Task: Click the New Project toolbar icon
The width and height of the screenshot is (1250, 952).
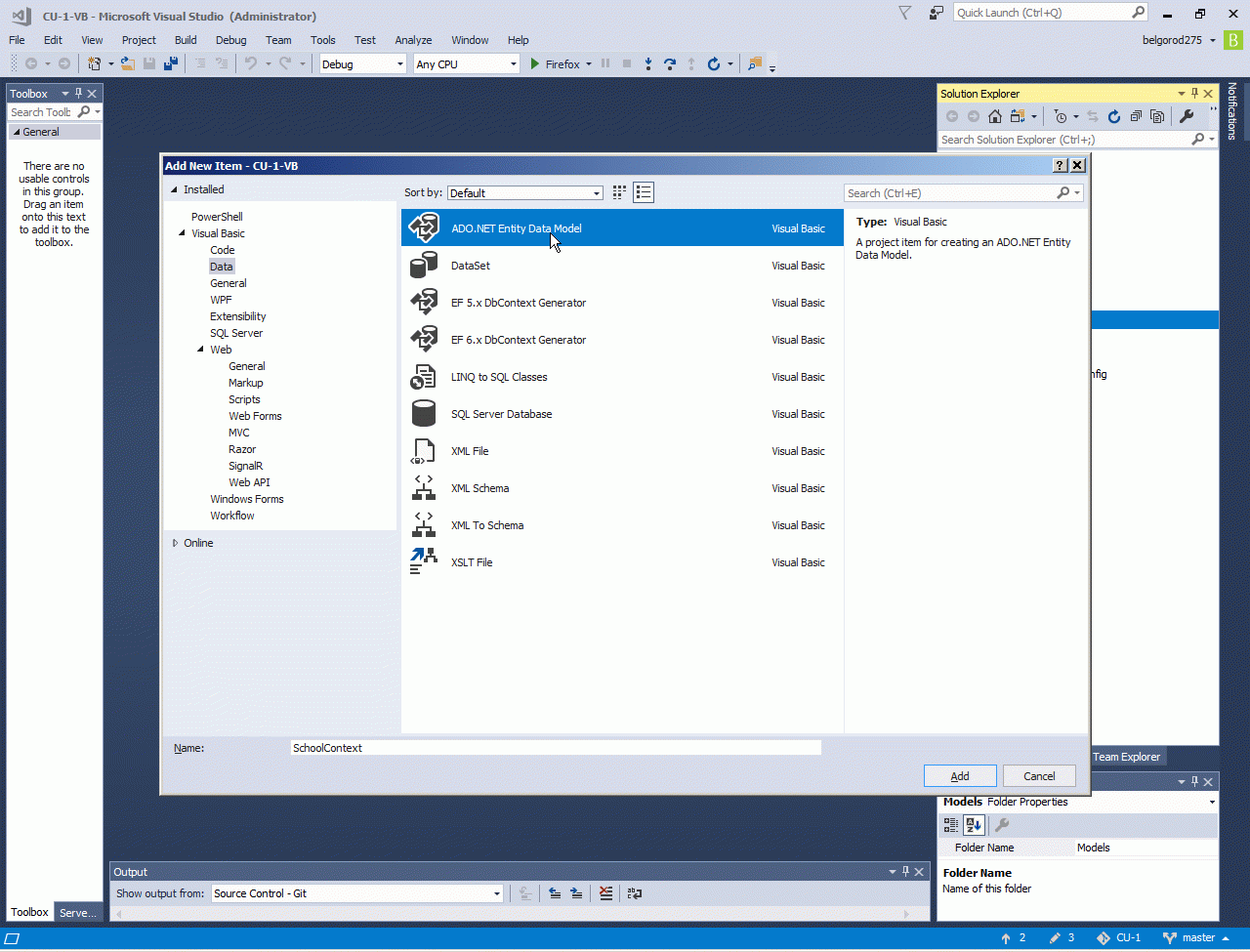Action: click(95, 64)
